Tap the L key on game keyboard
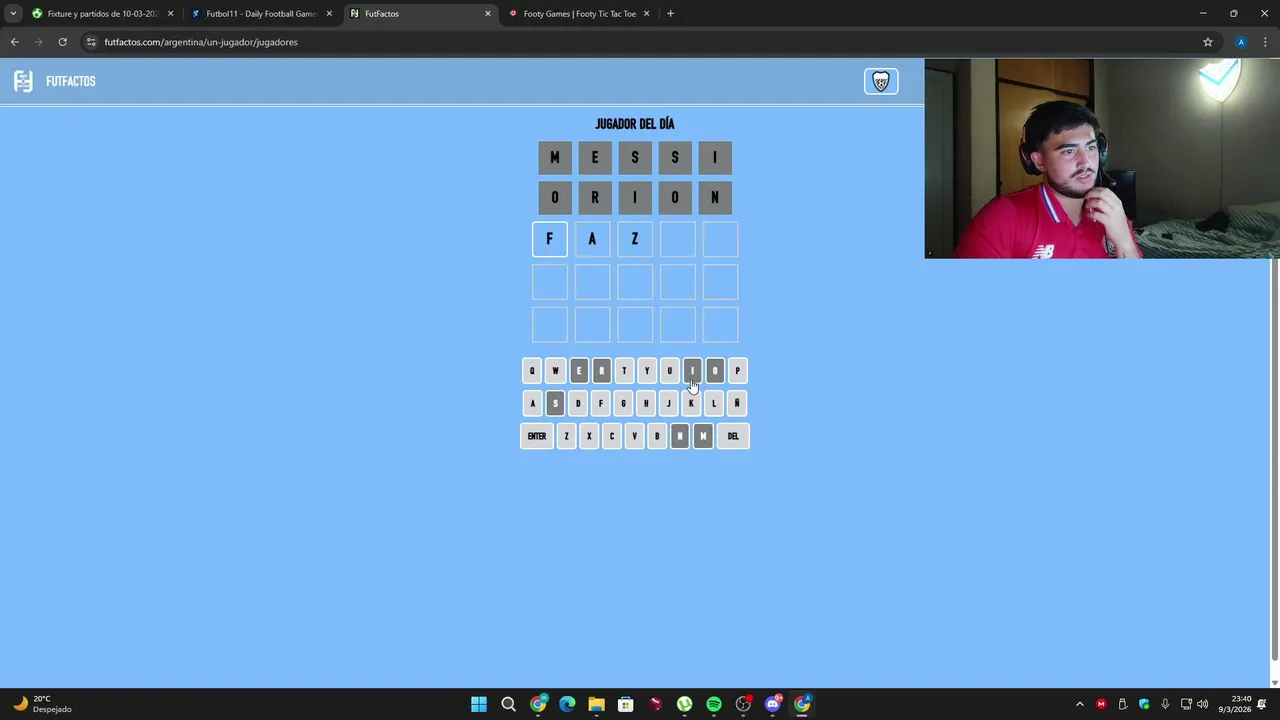The width and height of the screenshot is (1280, 720). point(714,403)
